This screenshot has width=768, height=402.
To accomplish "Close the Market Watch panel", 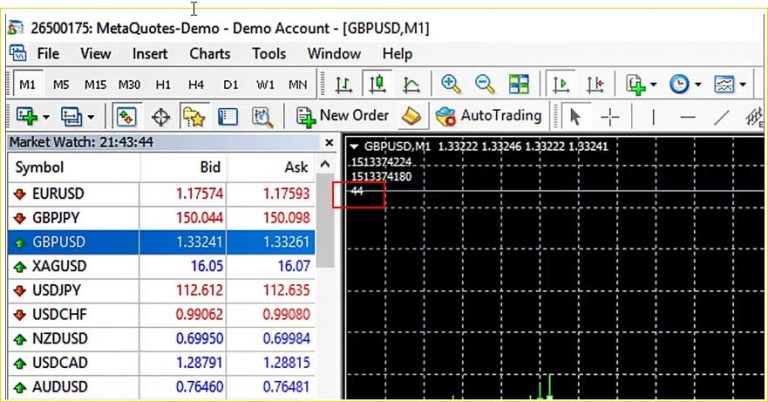I will [329, 142].
